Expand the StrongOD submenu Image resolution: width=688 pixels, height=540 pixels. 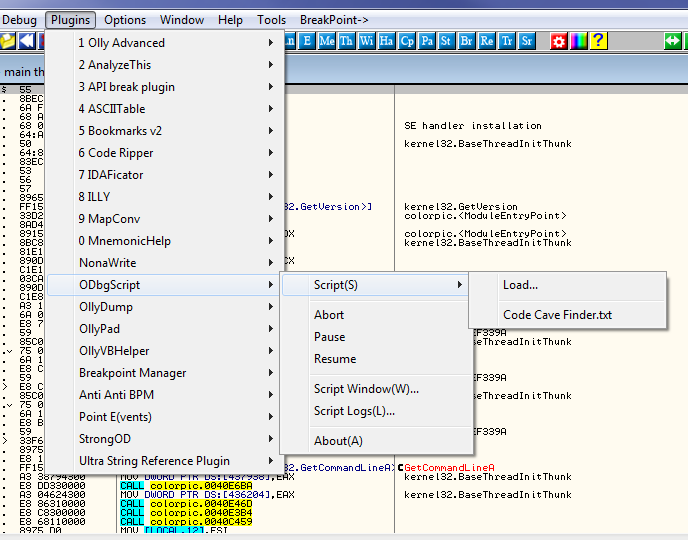click(x=165, y=439)
